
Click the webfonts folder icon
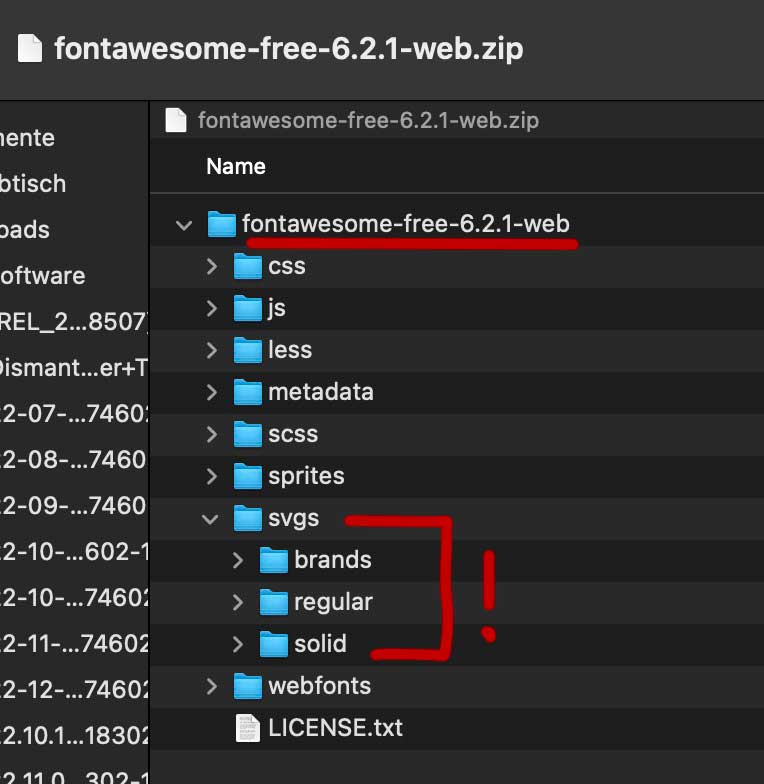pyautogui.click(x=248, y=686)
